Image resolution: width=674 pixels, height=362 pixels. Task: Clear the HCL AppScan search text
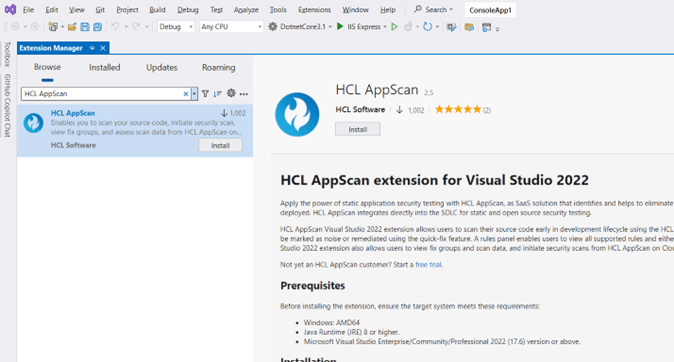pos(186,94)
